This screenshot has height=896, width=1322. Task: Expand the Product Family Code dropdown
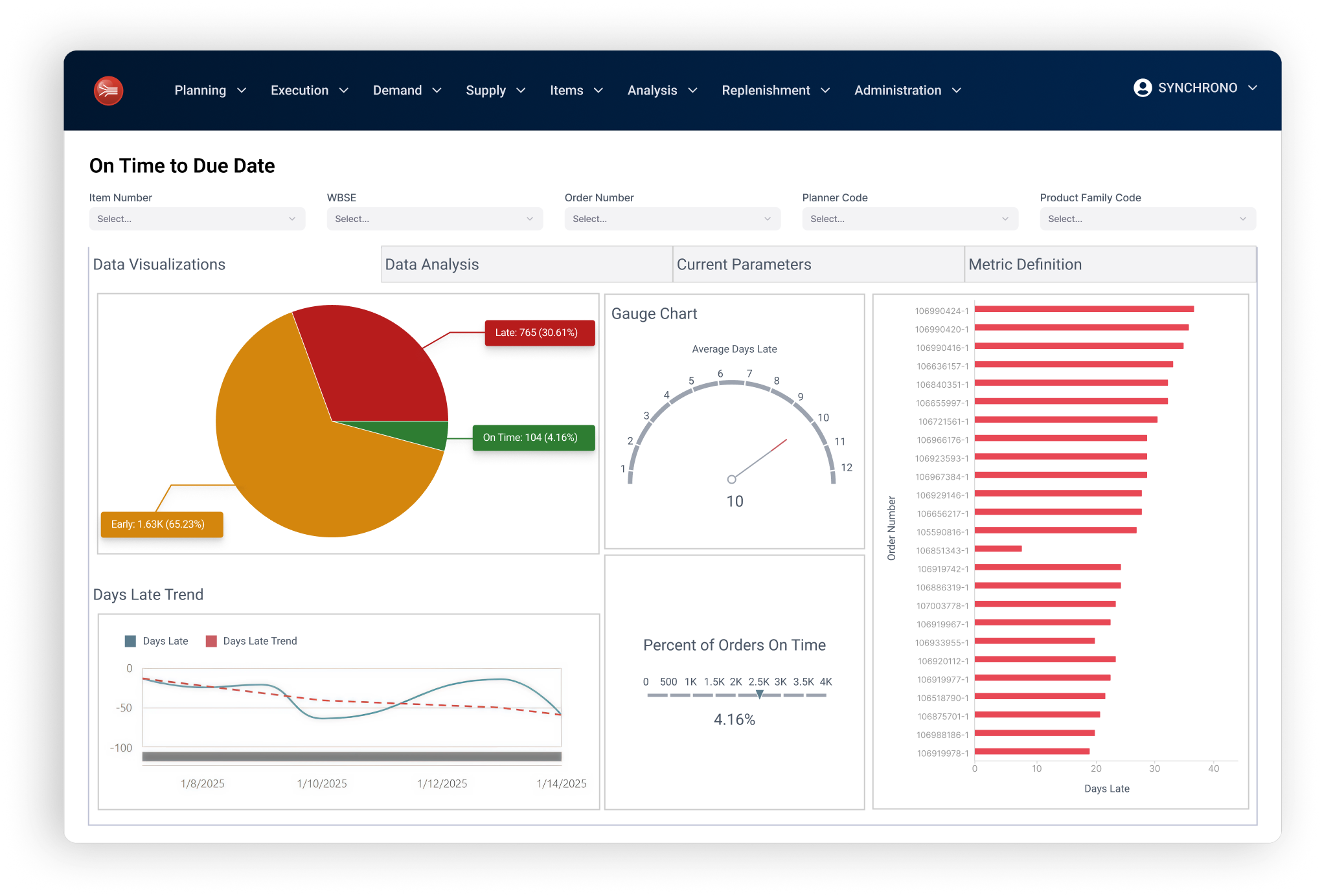click(x=1147, y=219)
